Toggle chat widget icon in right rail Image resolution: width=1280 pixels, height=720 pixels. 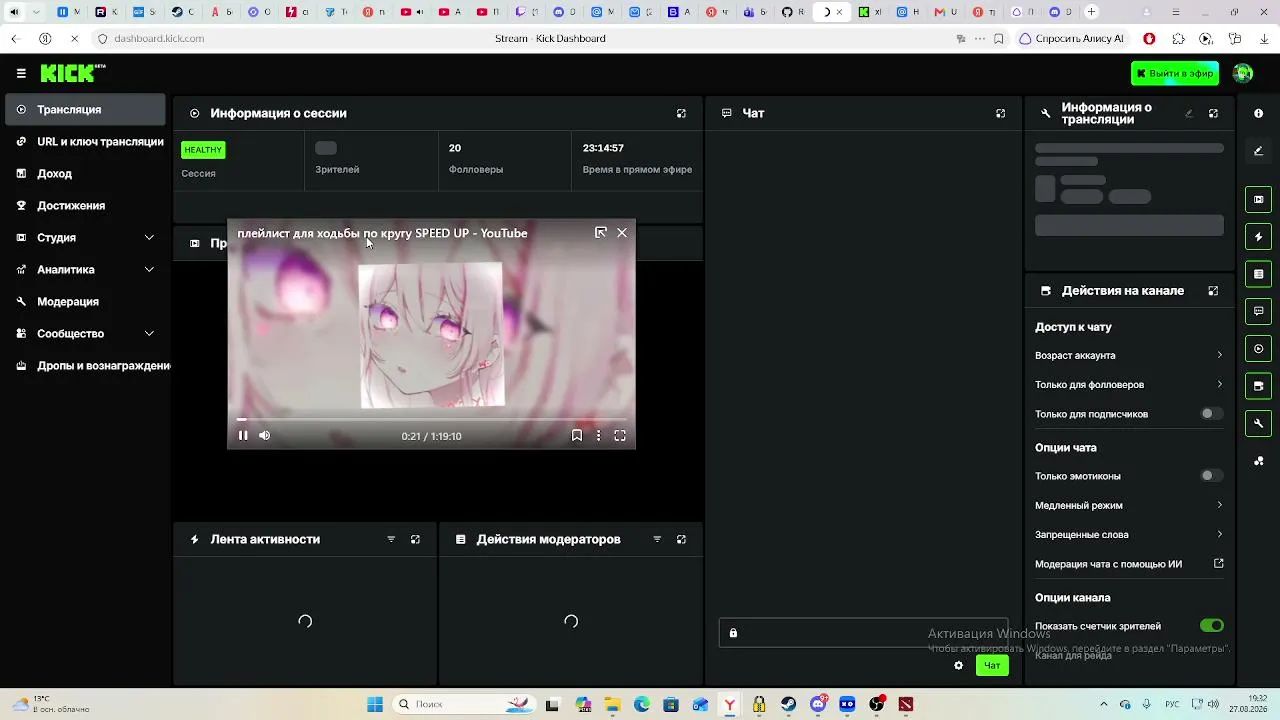click(x=1259, y=311)
